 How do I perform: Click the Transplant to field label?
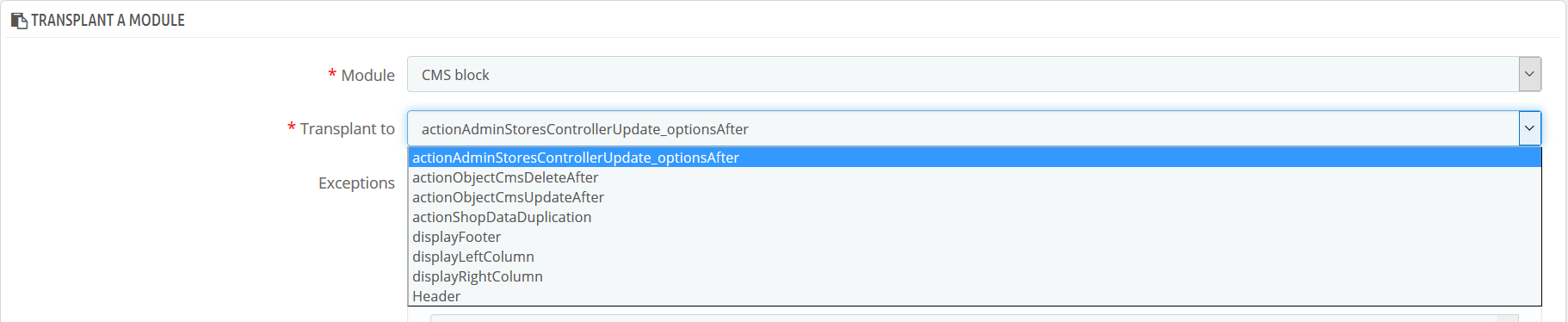[347, 128]
